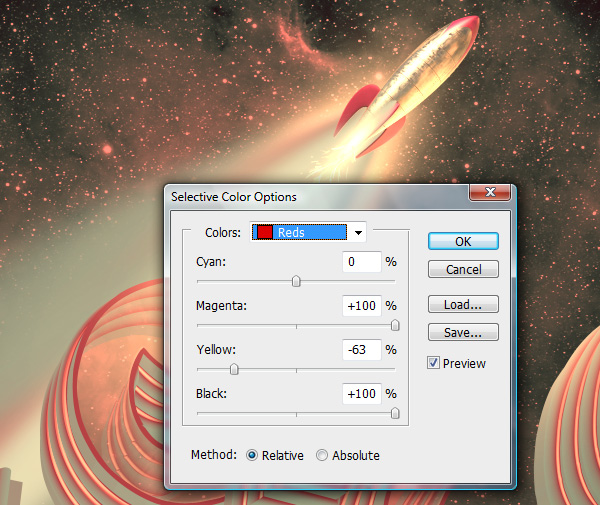Image resolution: width=600 pixels, height=505 pixels.
Task: Click the Yellow percentage input field
Action: (362, 350)
